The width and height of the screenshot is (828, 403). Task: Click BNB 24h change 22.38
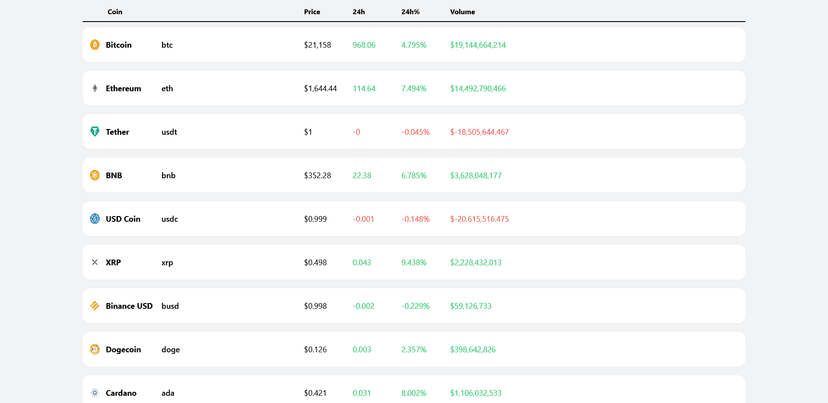pos(362,175)
